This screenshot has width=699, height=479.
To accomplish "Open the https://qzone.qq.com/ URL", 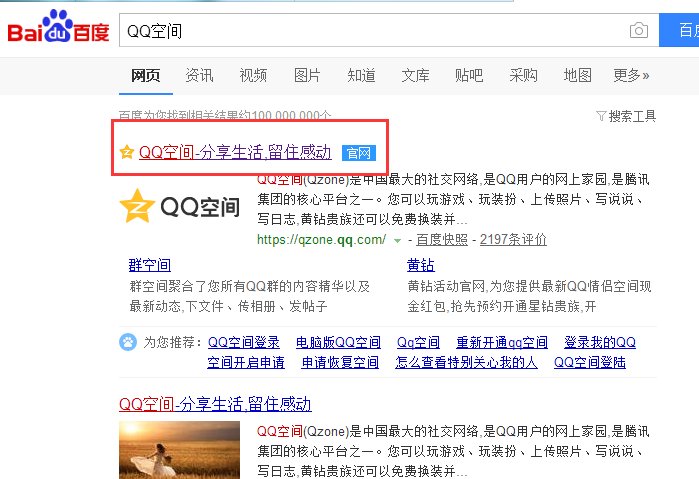I will point(321,240).
